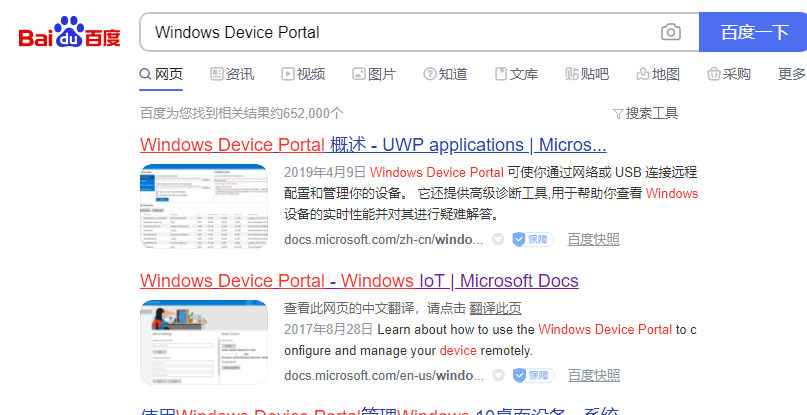The width and height of the screenshot is (807, 415).
Task: Select the 网页 tab
Action: (x=161, y=74)
